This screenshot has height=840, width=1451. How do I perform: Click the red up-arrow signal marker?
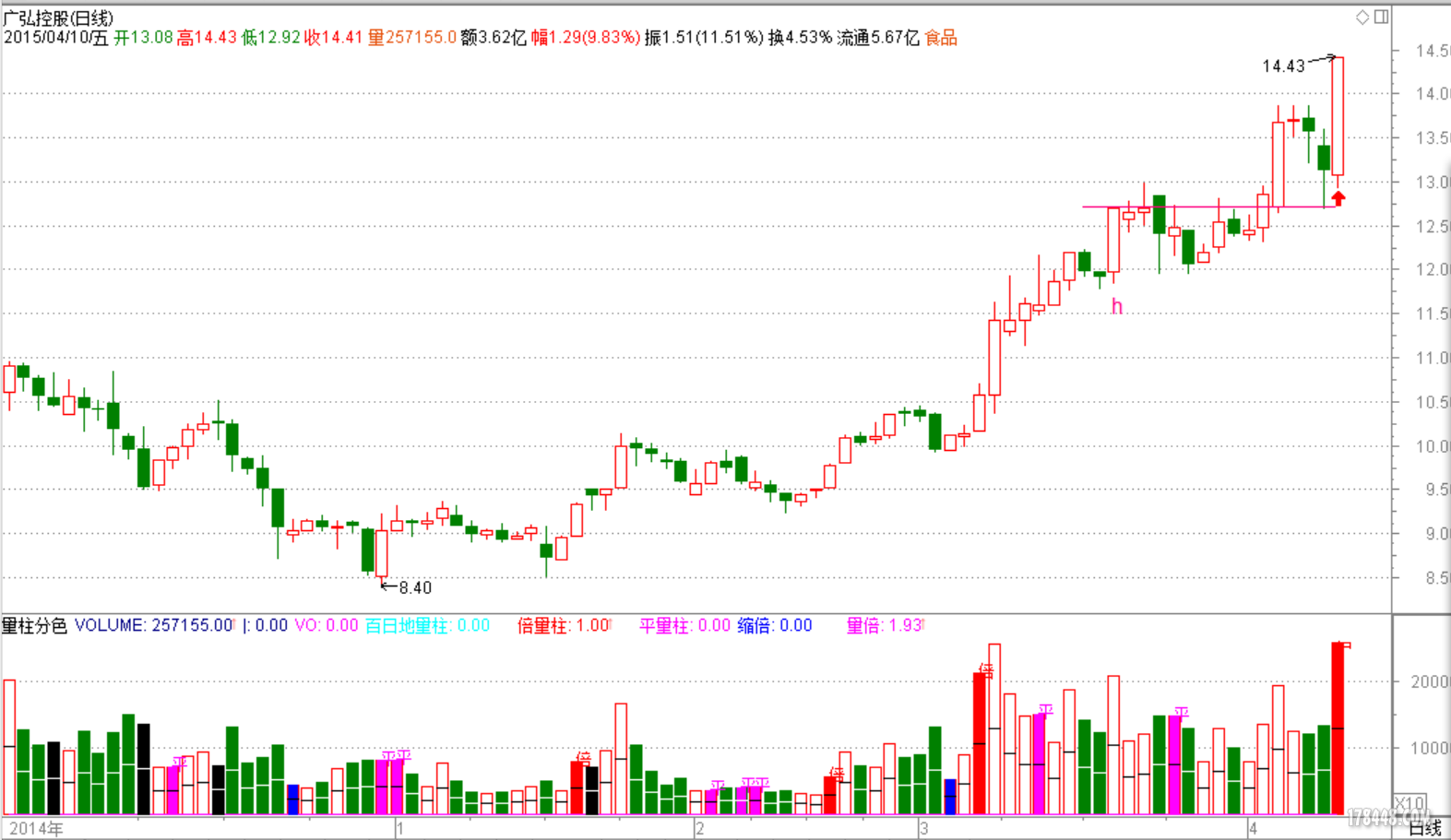click(x=1338, y=197)
